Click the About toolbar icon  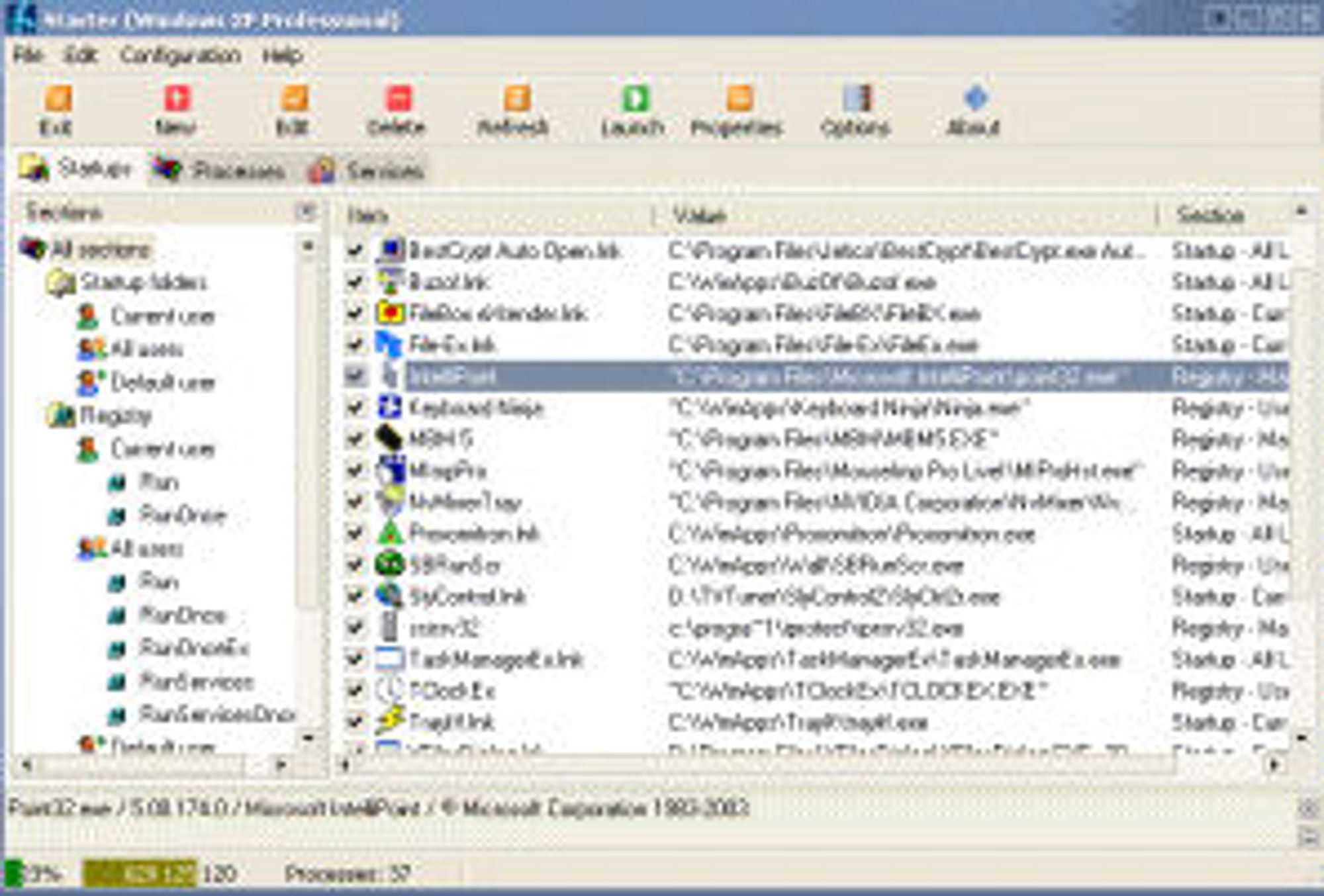(x=975, y=99)
